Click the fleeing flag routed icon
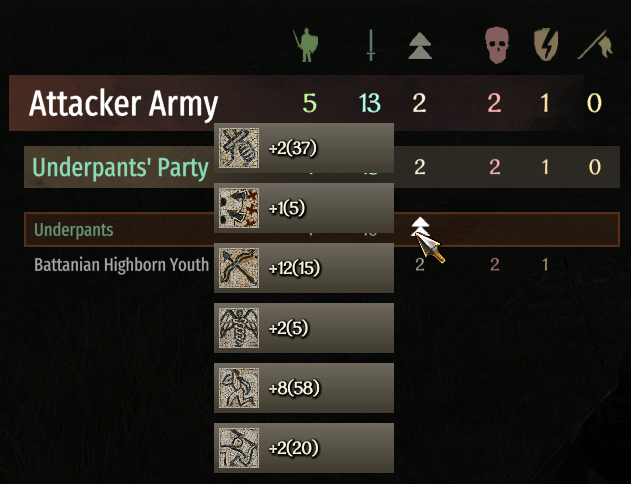The width and height of the screenshot is (631, 484). click(x=595, y=45)
